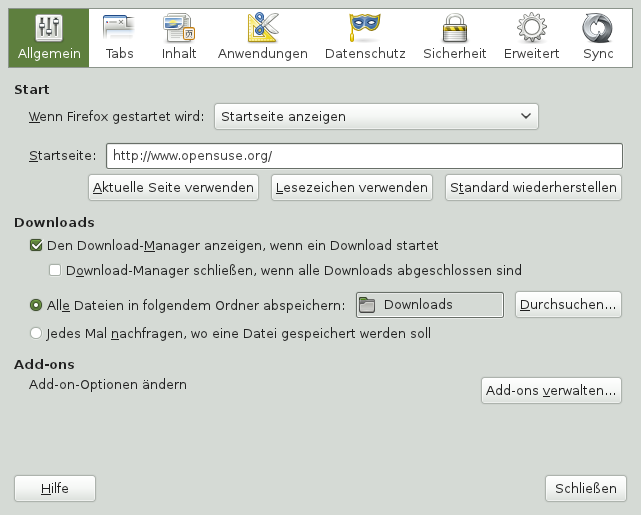Open the Inhalt settings icon
Screen dimensions: 641x515
pyautogui.click(x=179, y=27)
